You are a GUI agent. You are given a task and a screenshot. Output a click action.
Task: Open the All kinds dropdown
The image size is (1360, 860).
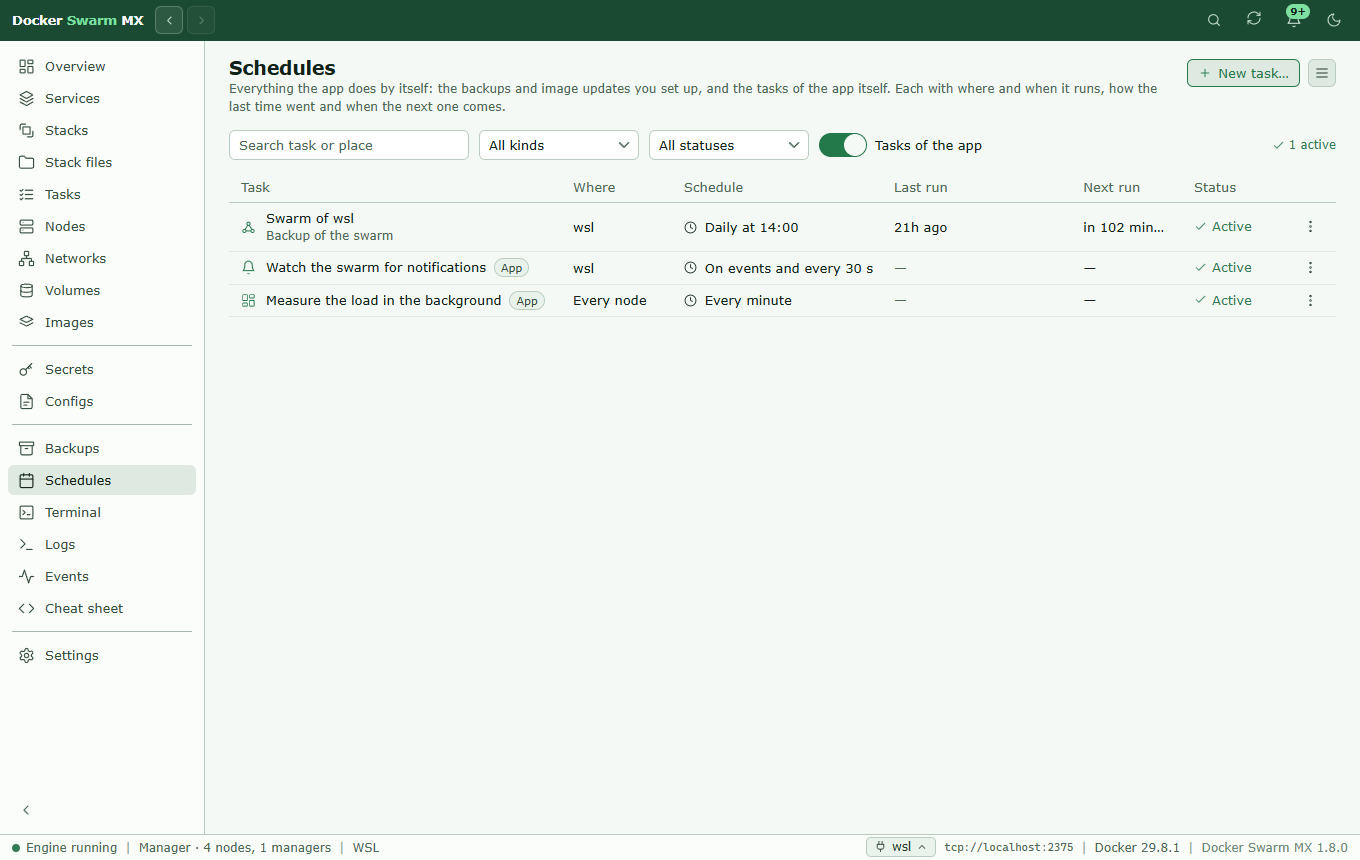559,145
